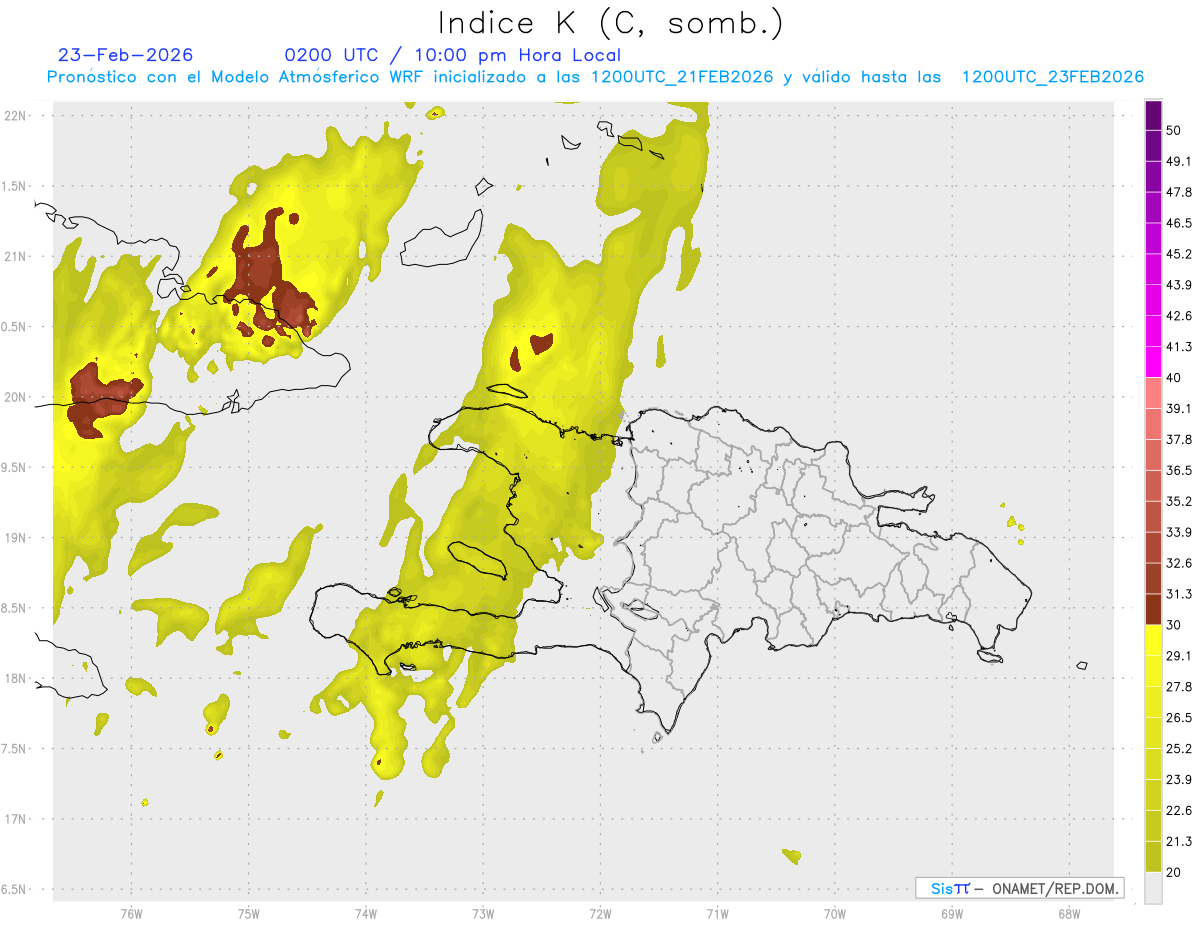Click the 21.3 color scale label

click(x=1179, y=842)
